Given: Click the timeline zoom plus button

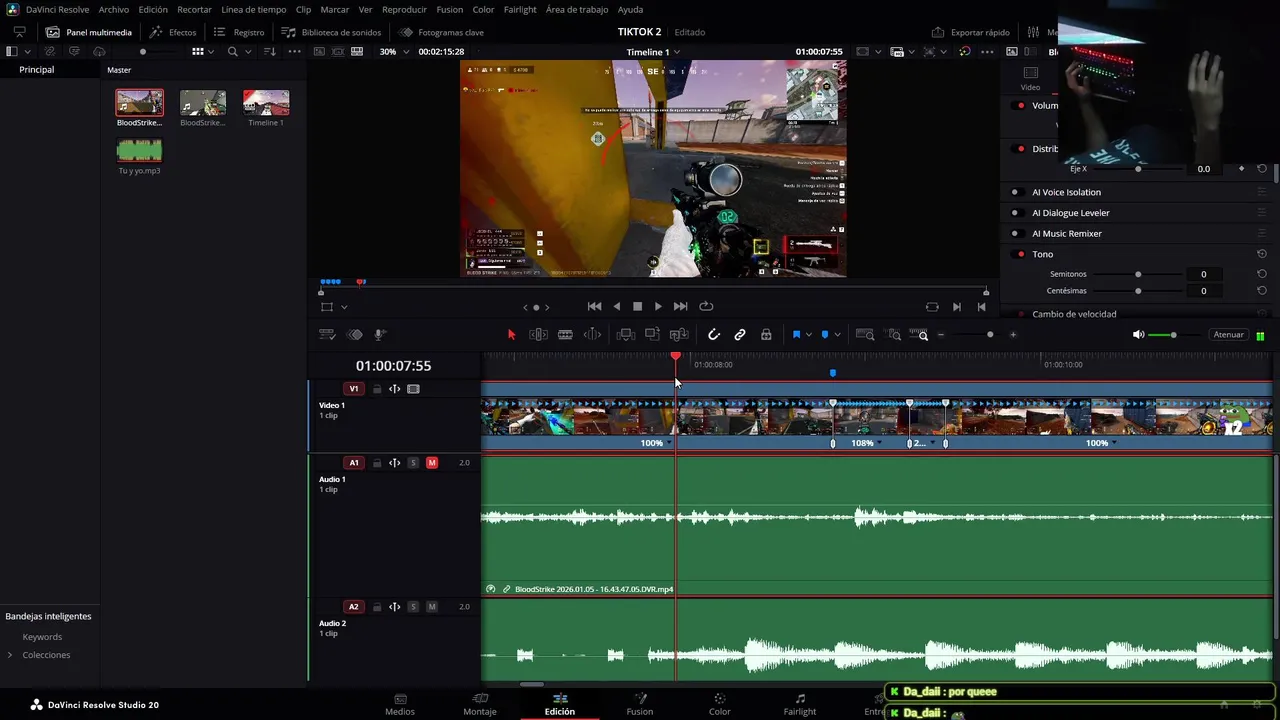Looking at the screenshot, I should [1013, 335].
